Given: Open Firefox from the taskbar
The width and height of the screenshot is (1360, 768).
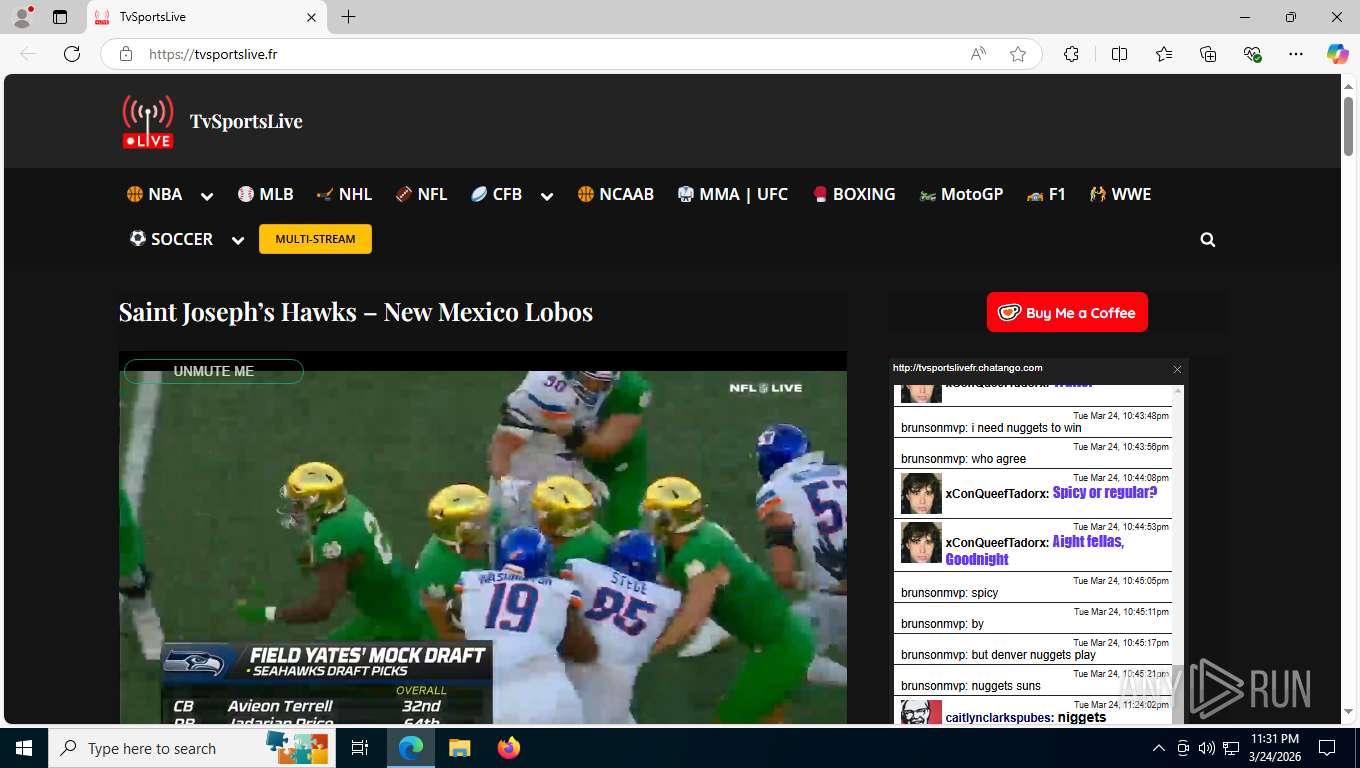Looking at the screenshot, I should [x=509, y=748].
